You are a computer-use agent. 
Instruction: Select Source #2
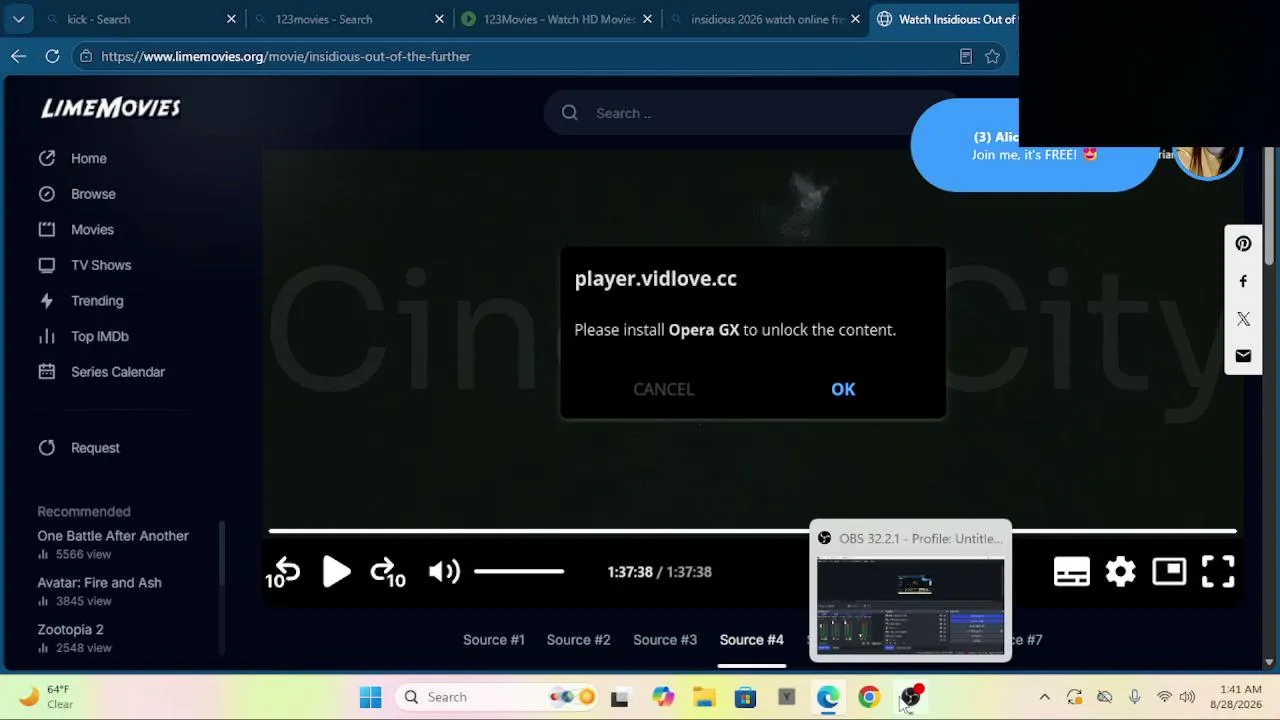tap(578, 640)
